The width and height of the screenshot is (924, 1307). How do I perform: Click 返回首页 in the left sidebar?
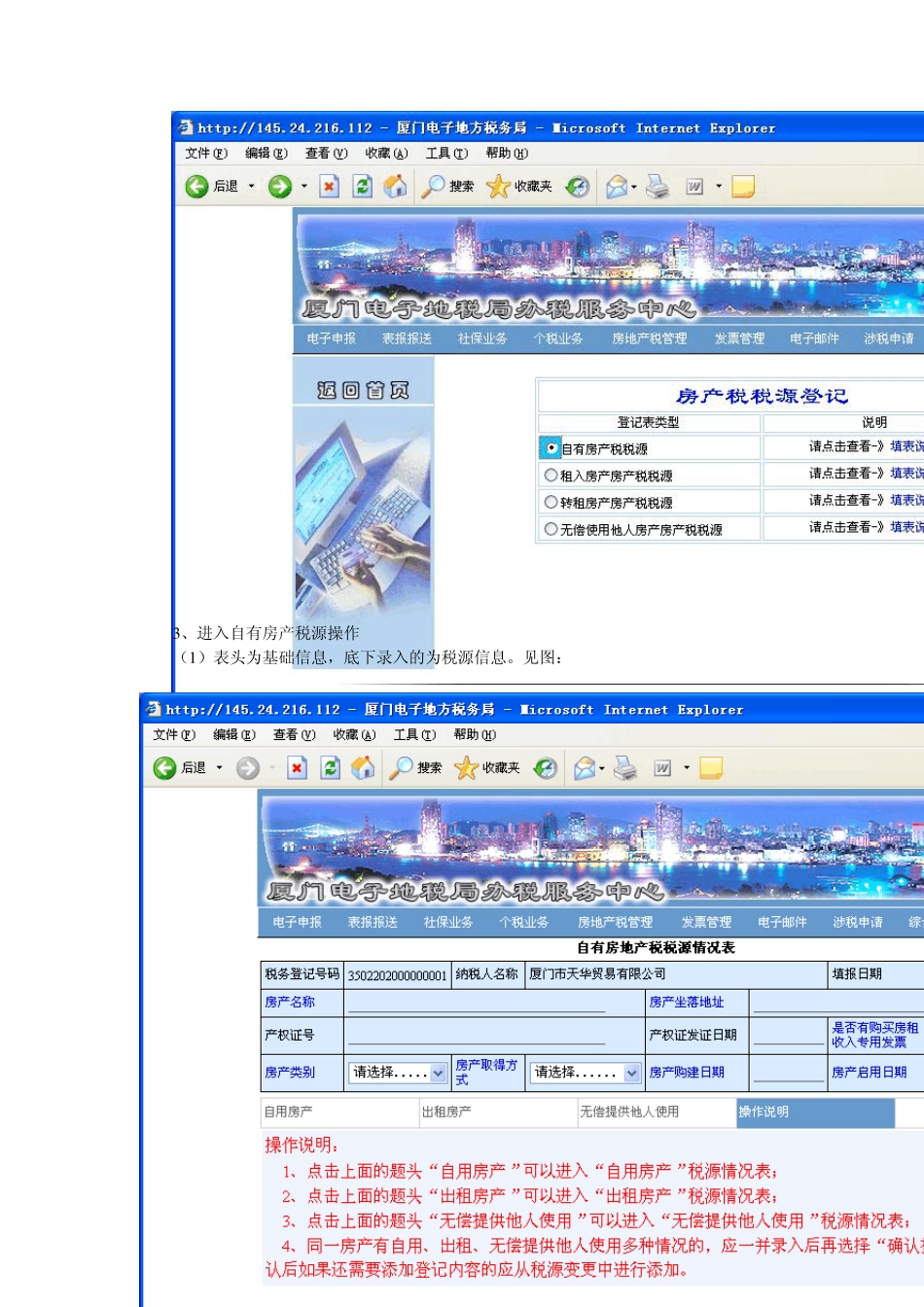click(364, 390)
